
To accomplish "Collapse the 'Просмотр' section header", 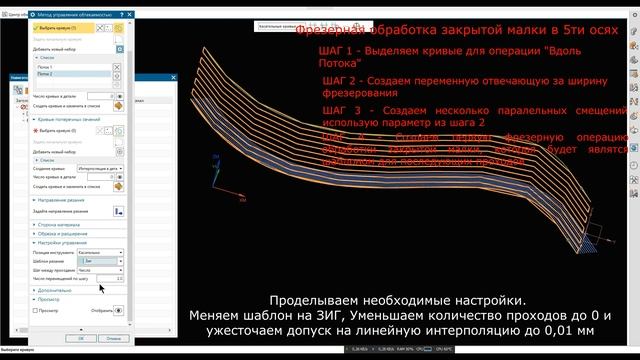I will [48, 300].
